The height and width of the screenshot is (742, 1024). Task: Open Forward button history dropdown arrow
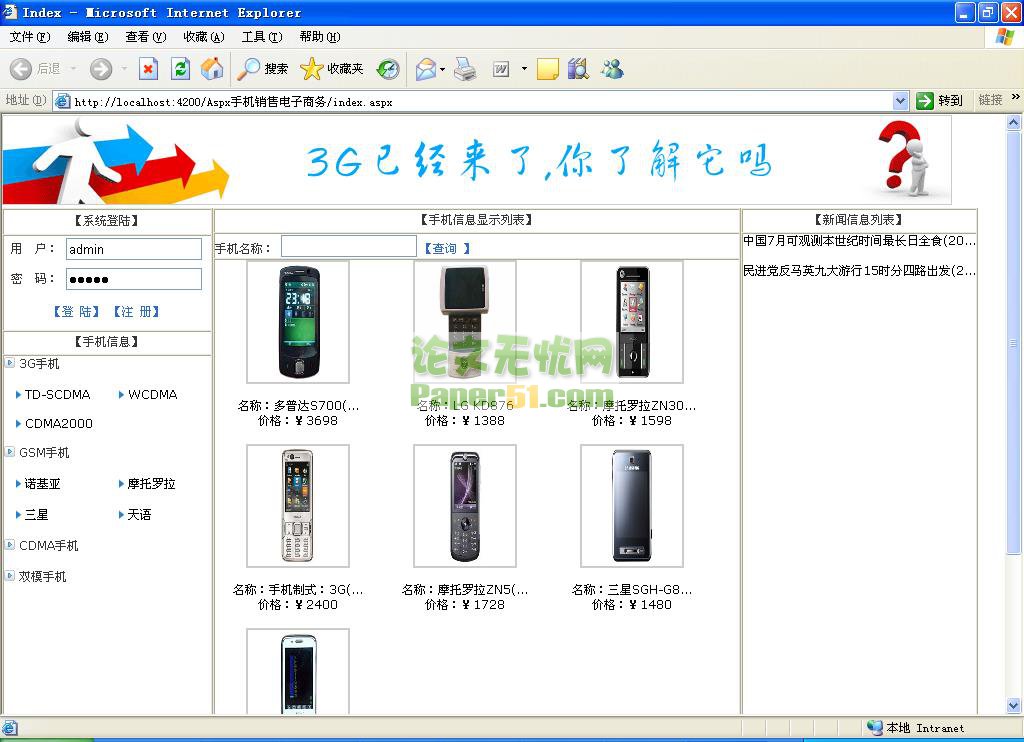124,69
